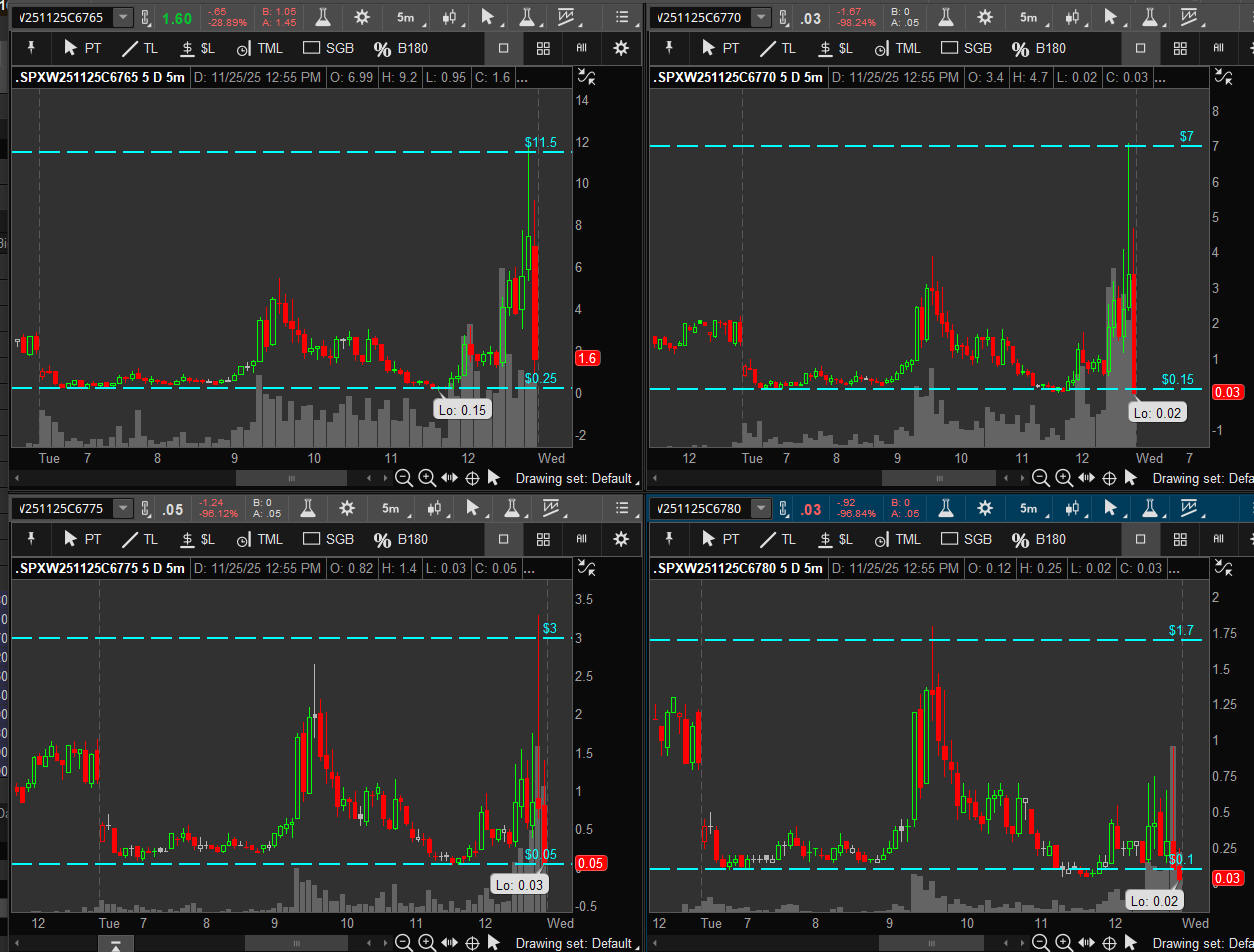
Task: Select the SGB rectangle tool in C6770 chart
Action: (x=966, y=48)
